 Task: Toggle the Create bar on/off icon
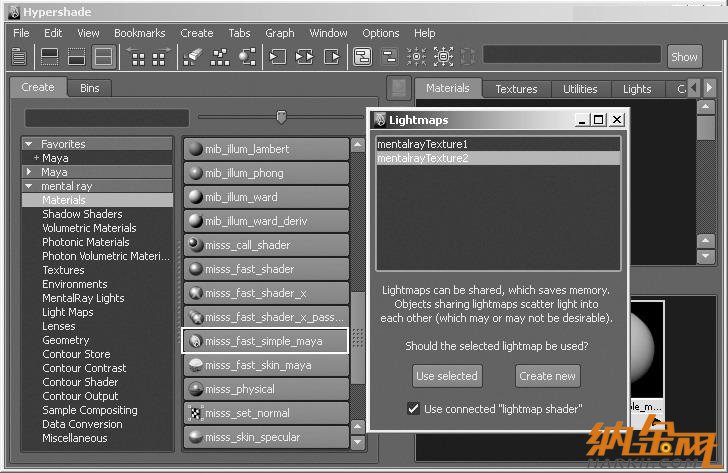[x=19, y=57]
